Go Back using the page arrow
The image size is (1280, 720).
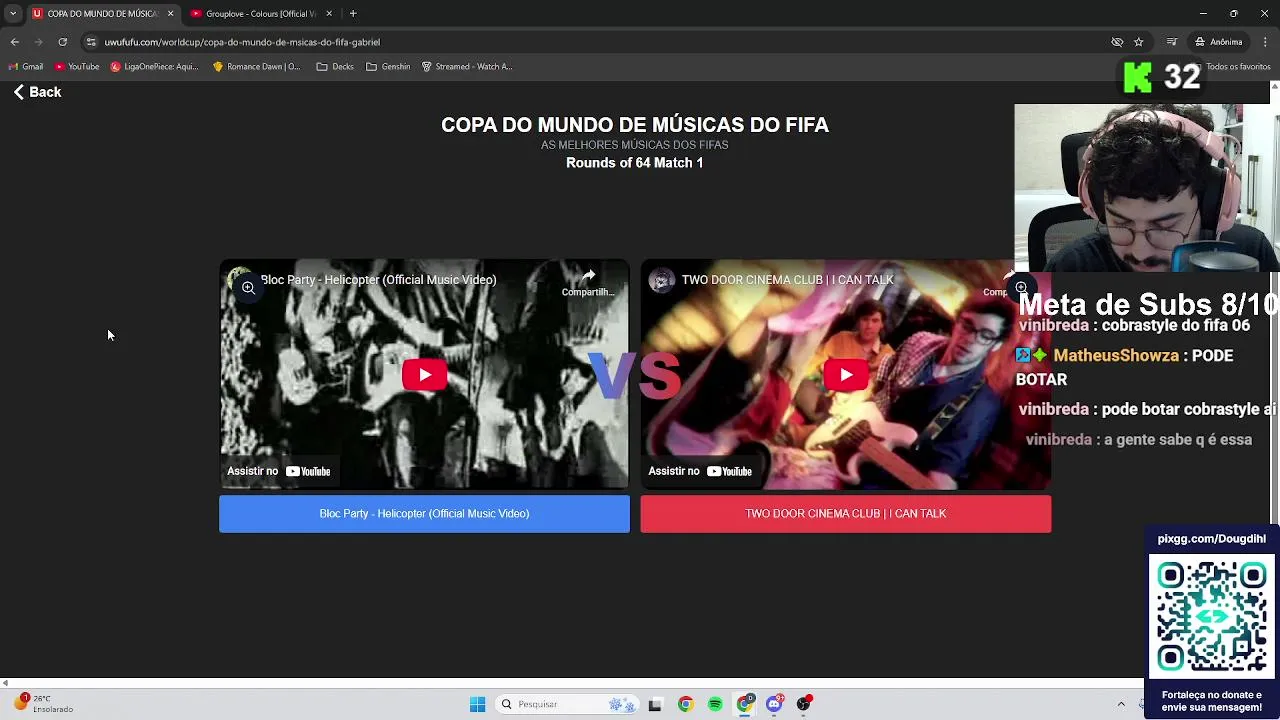37,92
